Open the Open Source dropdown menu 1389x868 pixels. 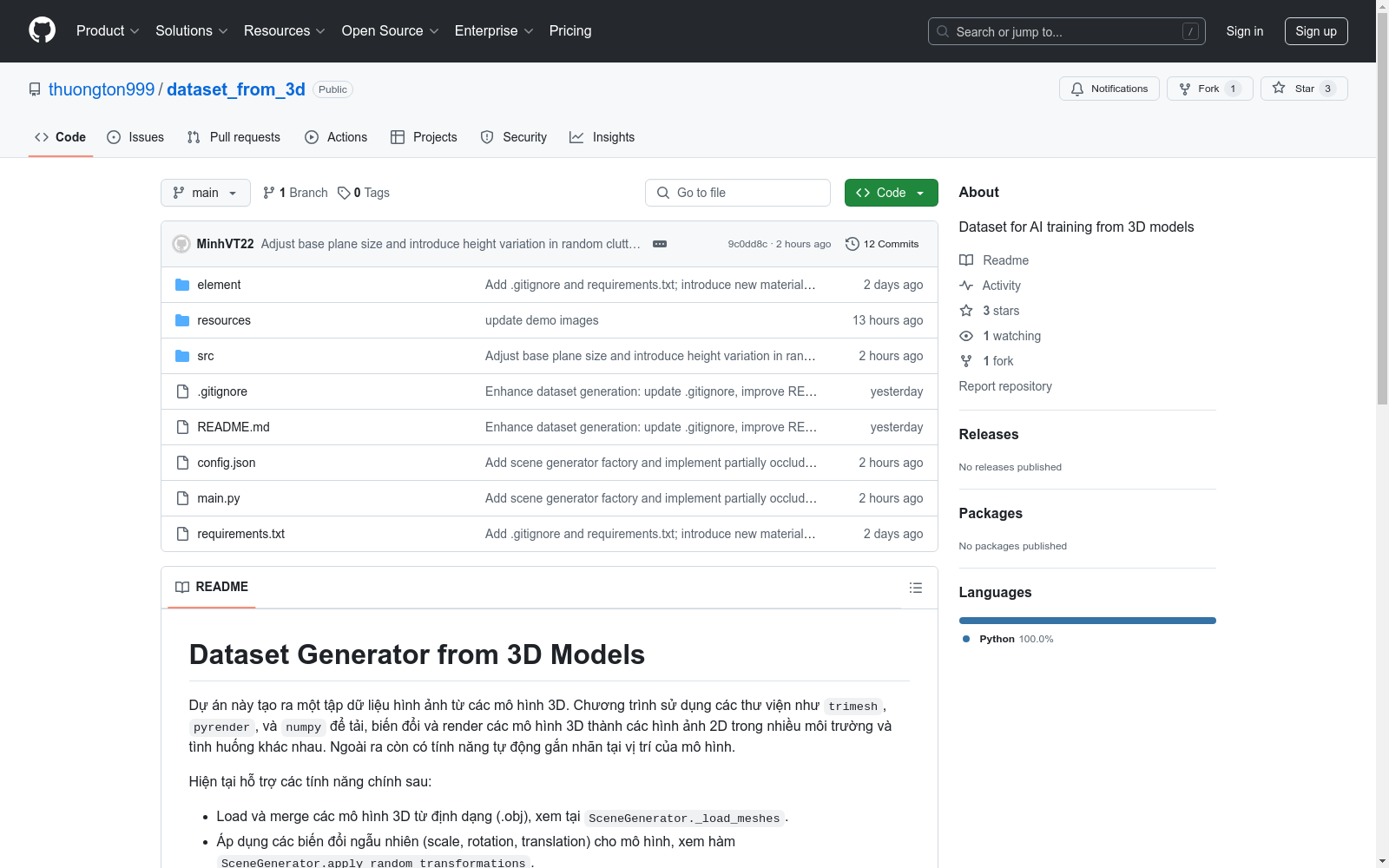point(391,30)
